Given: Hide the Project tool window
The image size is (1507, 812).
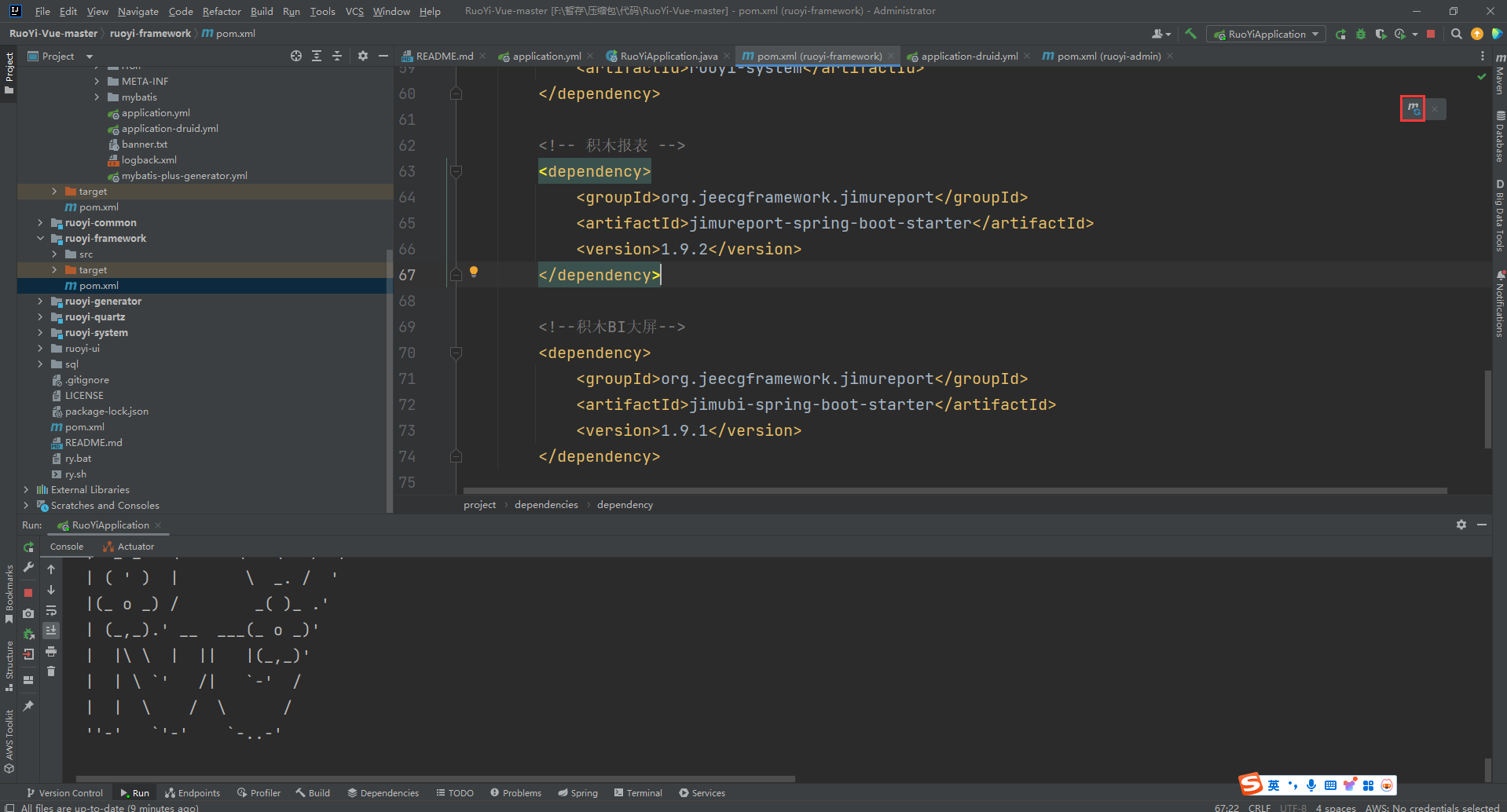Looking at the screenshot, I should [x=383, y=56].
